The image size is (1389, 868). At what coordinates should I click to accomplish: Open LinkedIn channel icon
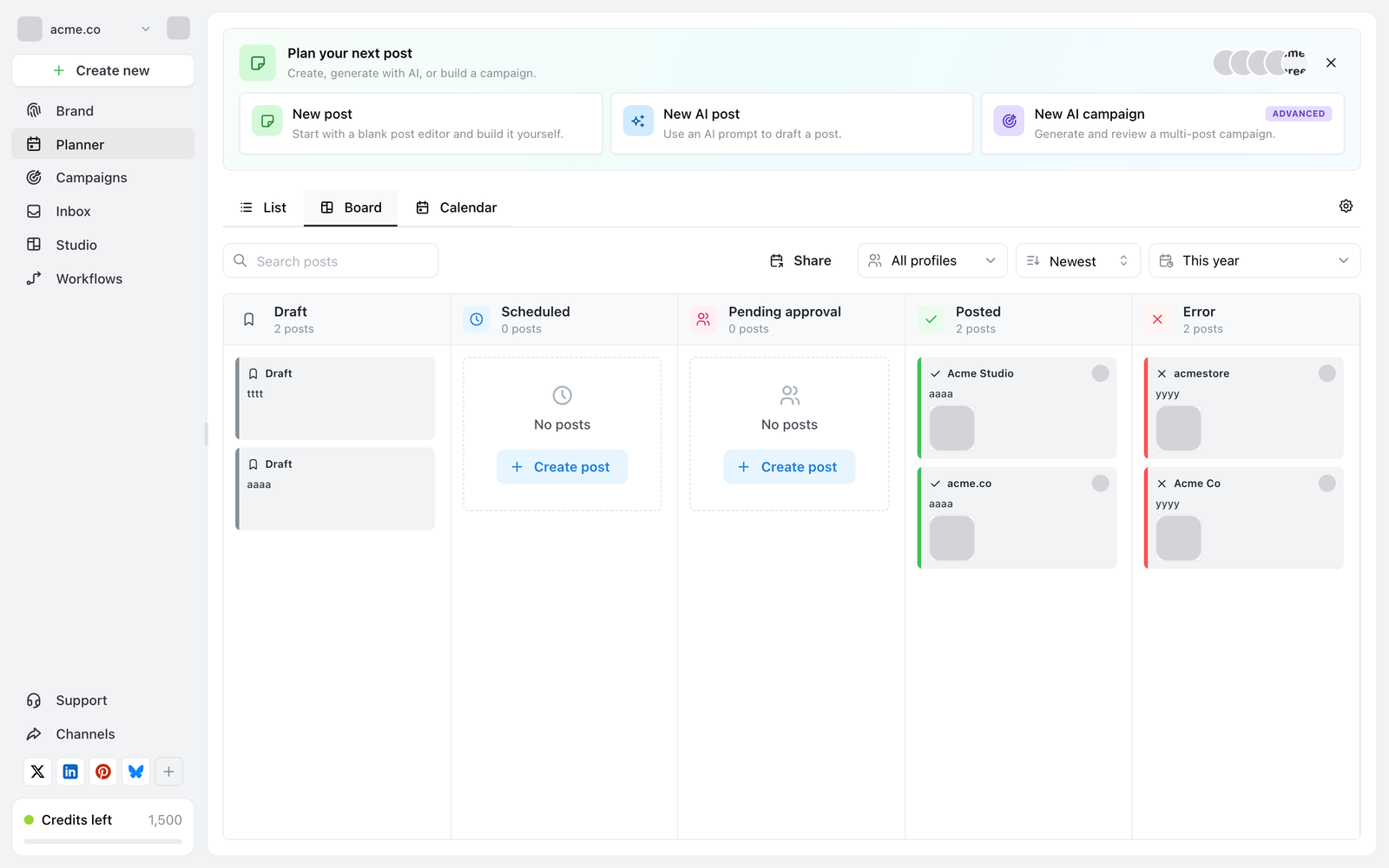point(70,772)
